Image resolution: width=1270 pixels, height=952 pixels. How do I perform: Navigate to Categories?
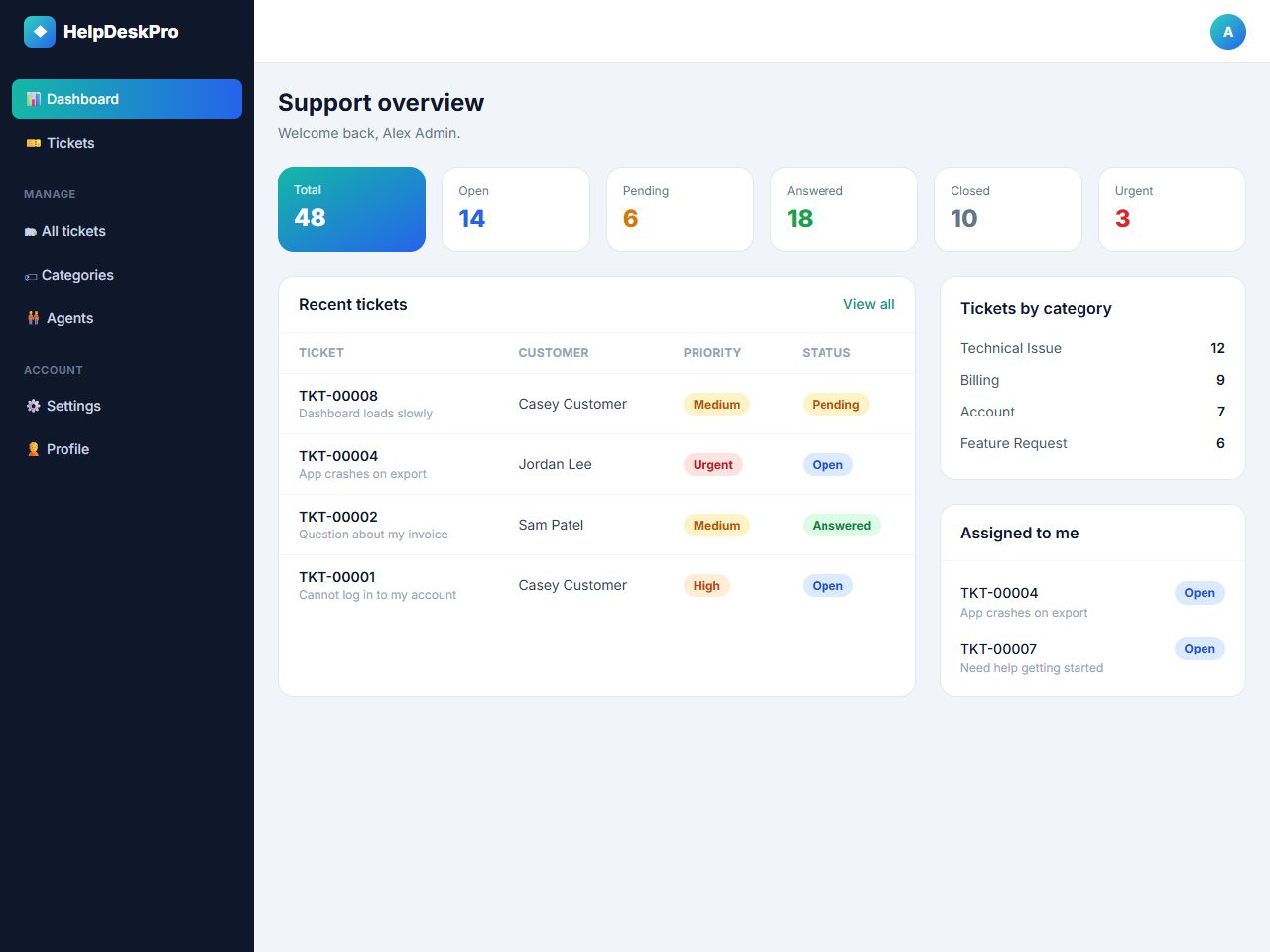(x=127, y=275)
